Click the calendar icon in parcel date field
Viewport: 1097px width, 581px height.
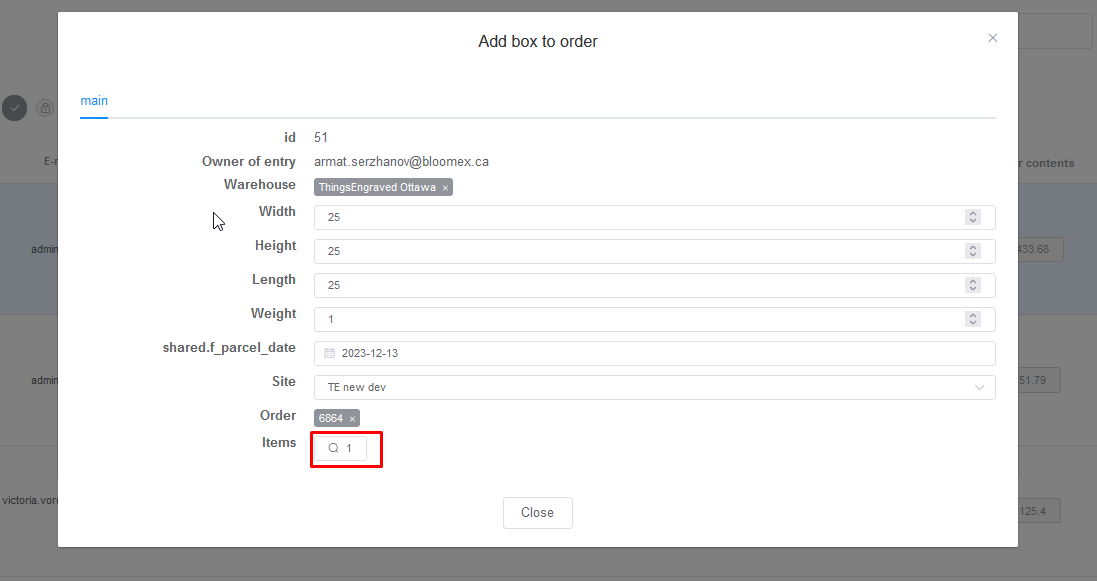pyautogui.click(x=330, y=354)
